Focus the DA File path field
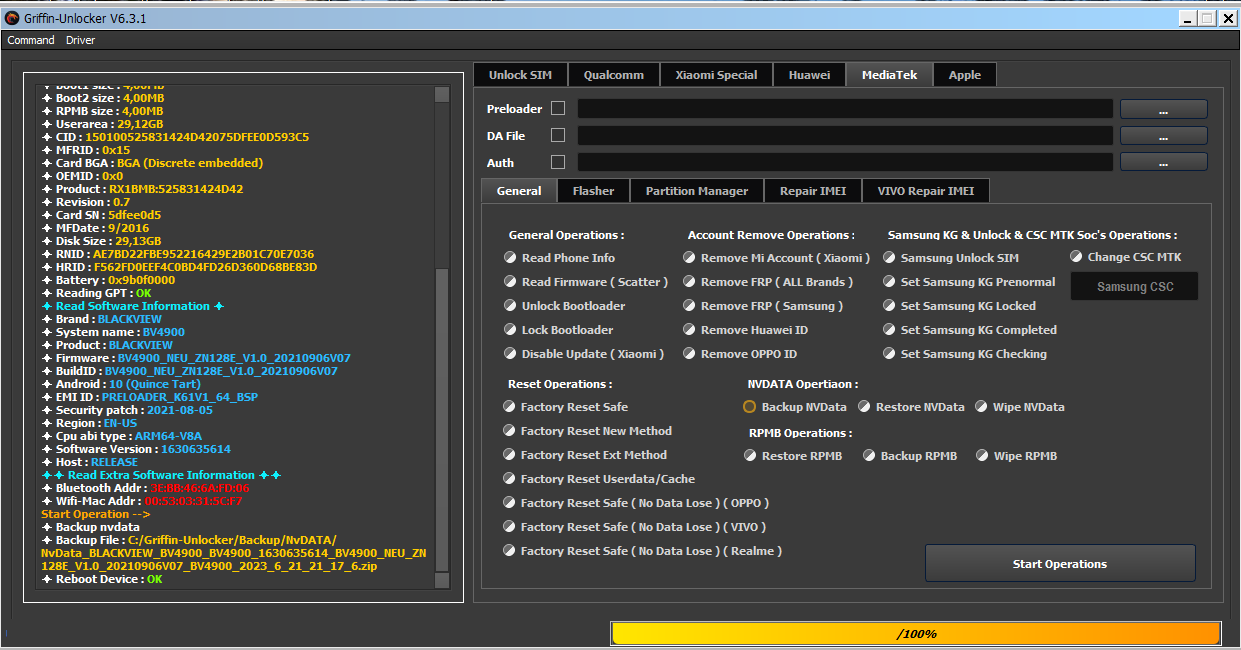This screenshot has height=650, width=1241. [x=845, y=136]
